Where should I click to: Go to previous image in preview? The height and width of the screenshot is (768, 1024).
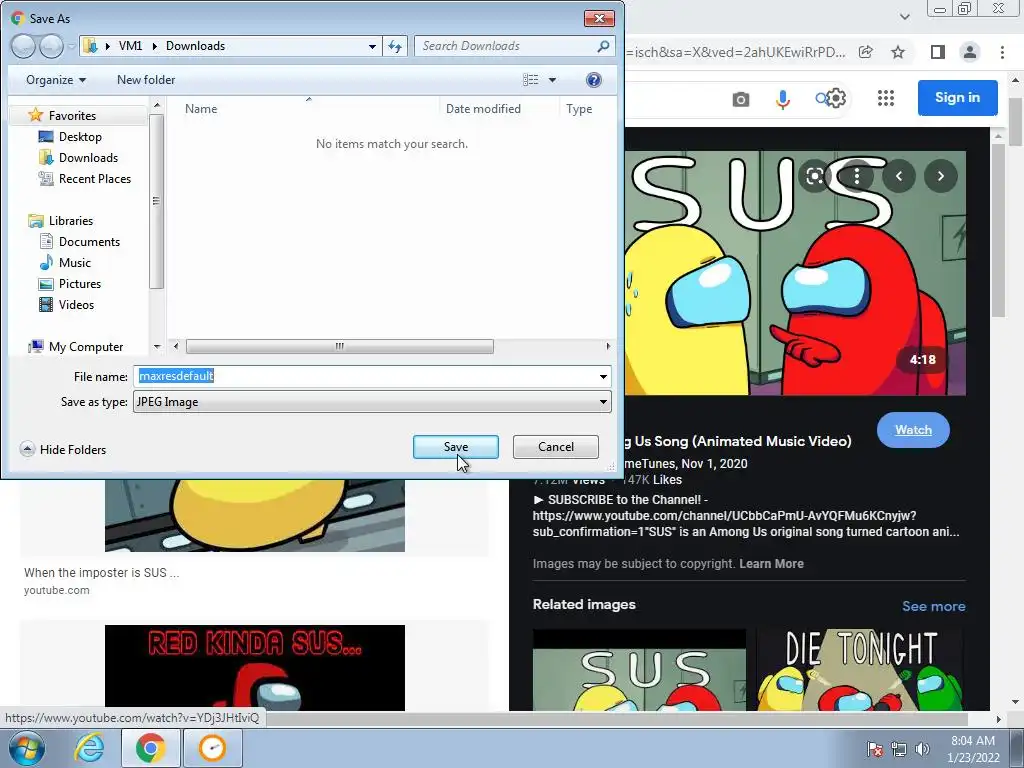tap(899, 176)
